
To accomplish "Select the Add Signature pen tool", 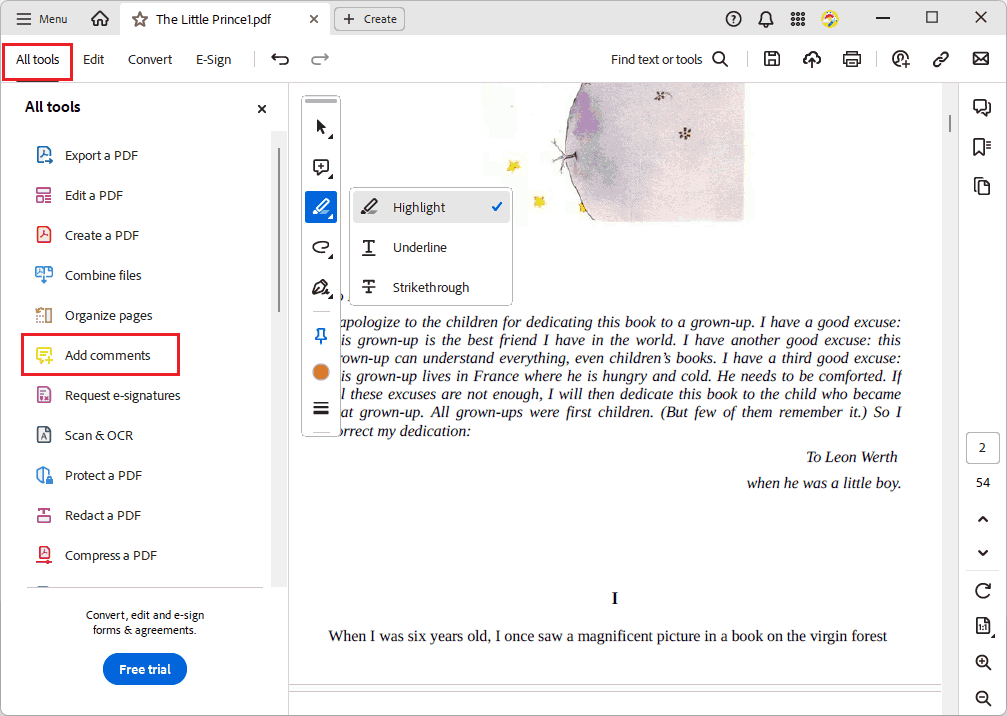I will pos(320,287).
